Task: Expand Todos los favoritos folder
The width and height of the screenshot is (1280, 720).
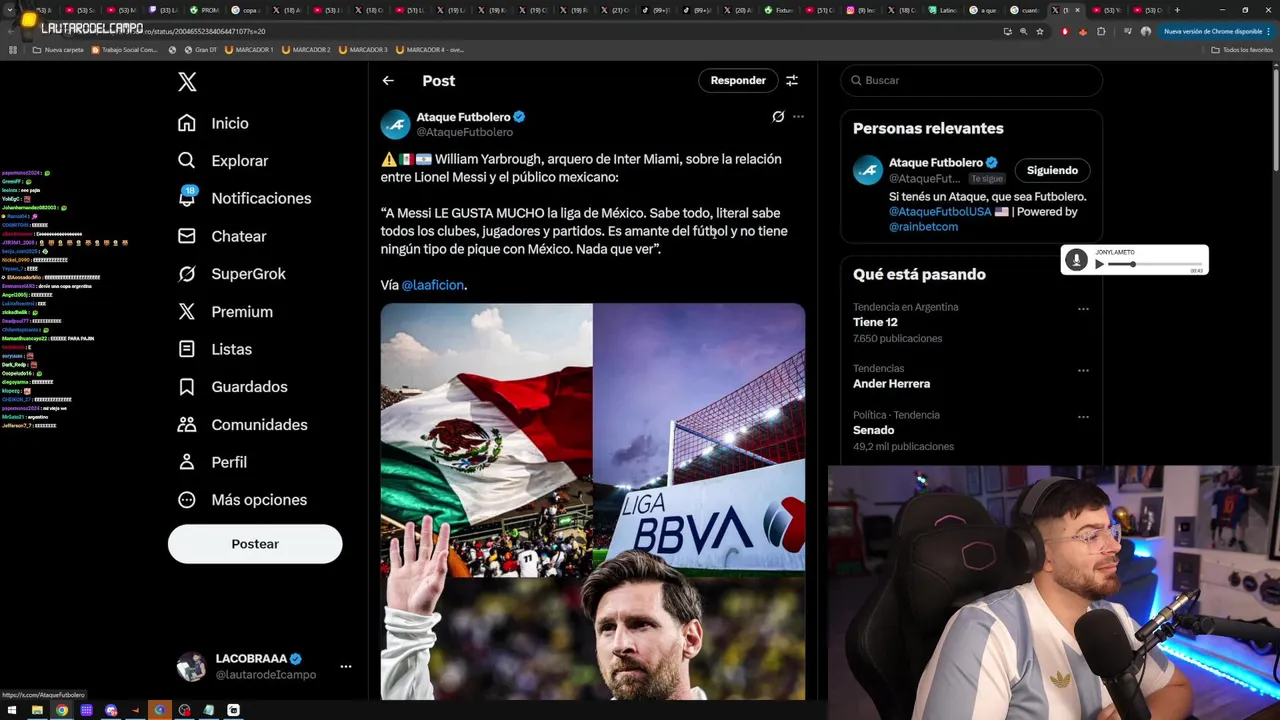Action: [x=1242, y=50]
